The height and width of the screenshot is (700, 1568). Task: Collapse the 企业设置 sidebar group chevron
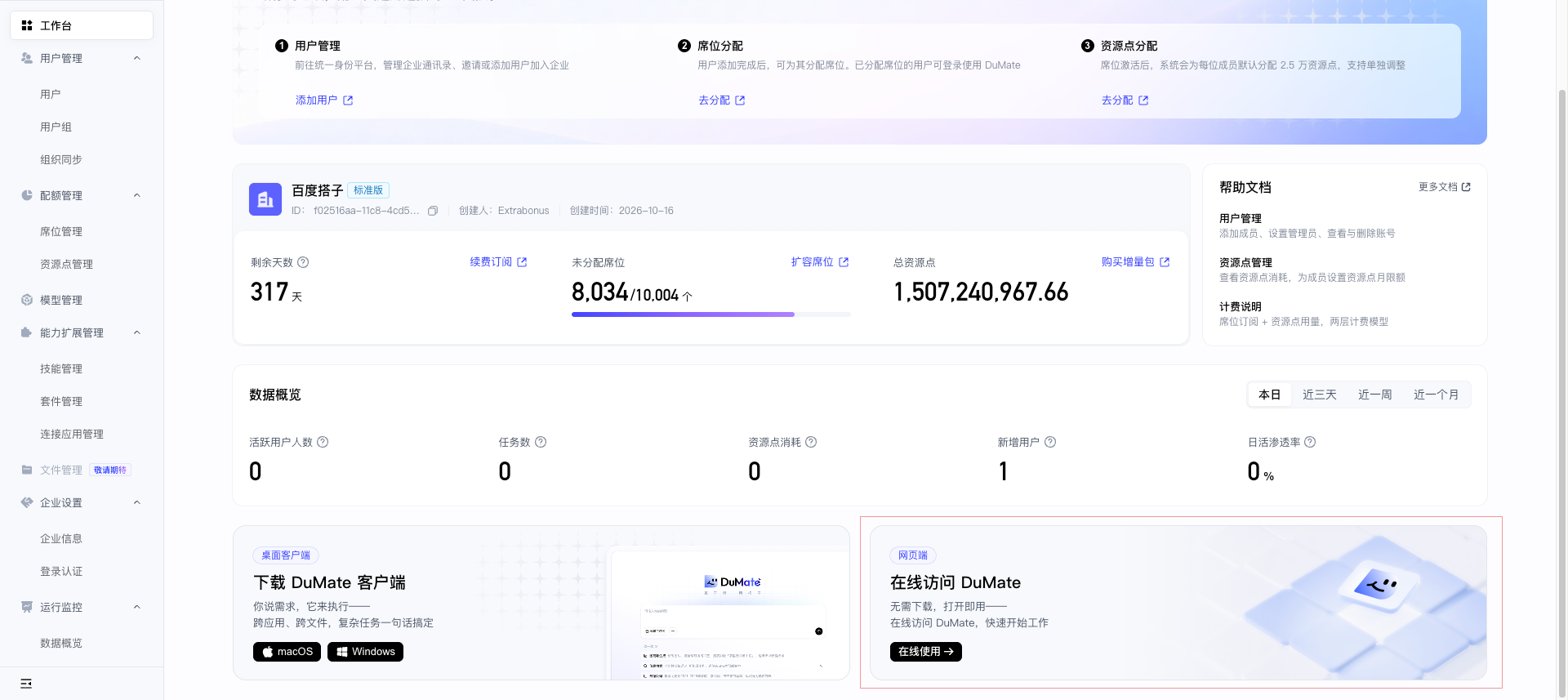137,502
